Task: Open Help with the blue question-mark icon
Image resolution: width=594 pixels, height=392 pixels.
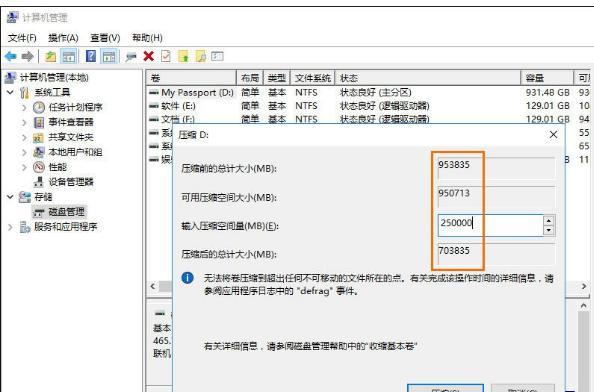Action: (91, 56)
